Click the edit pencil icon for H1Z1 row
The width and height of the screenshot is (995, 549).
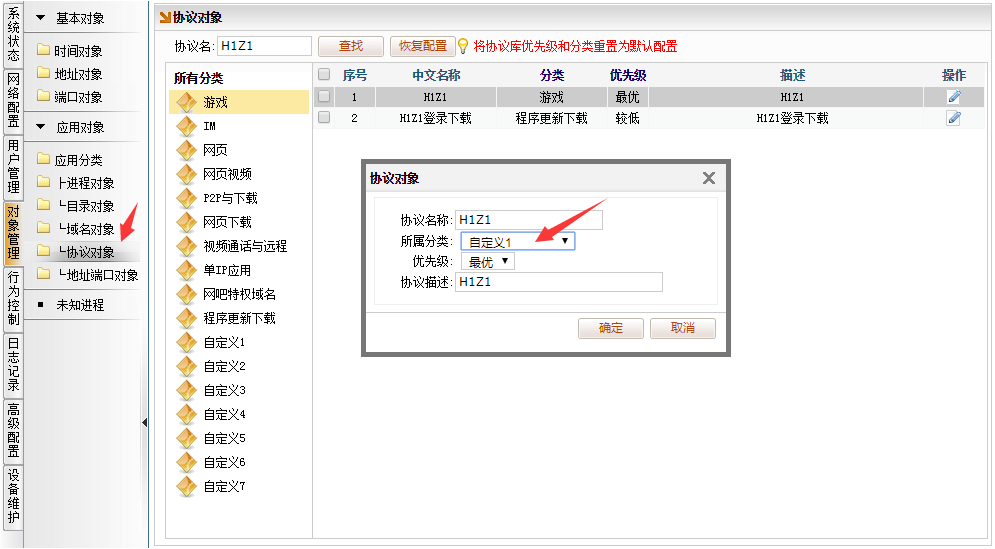953,97
